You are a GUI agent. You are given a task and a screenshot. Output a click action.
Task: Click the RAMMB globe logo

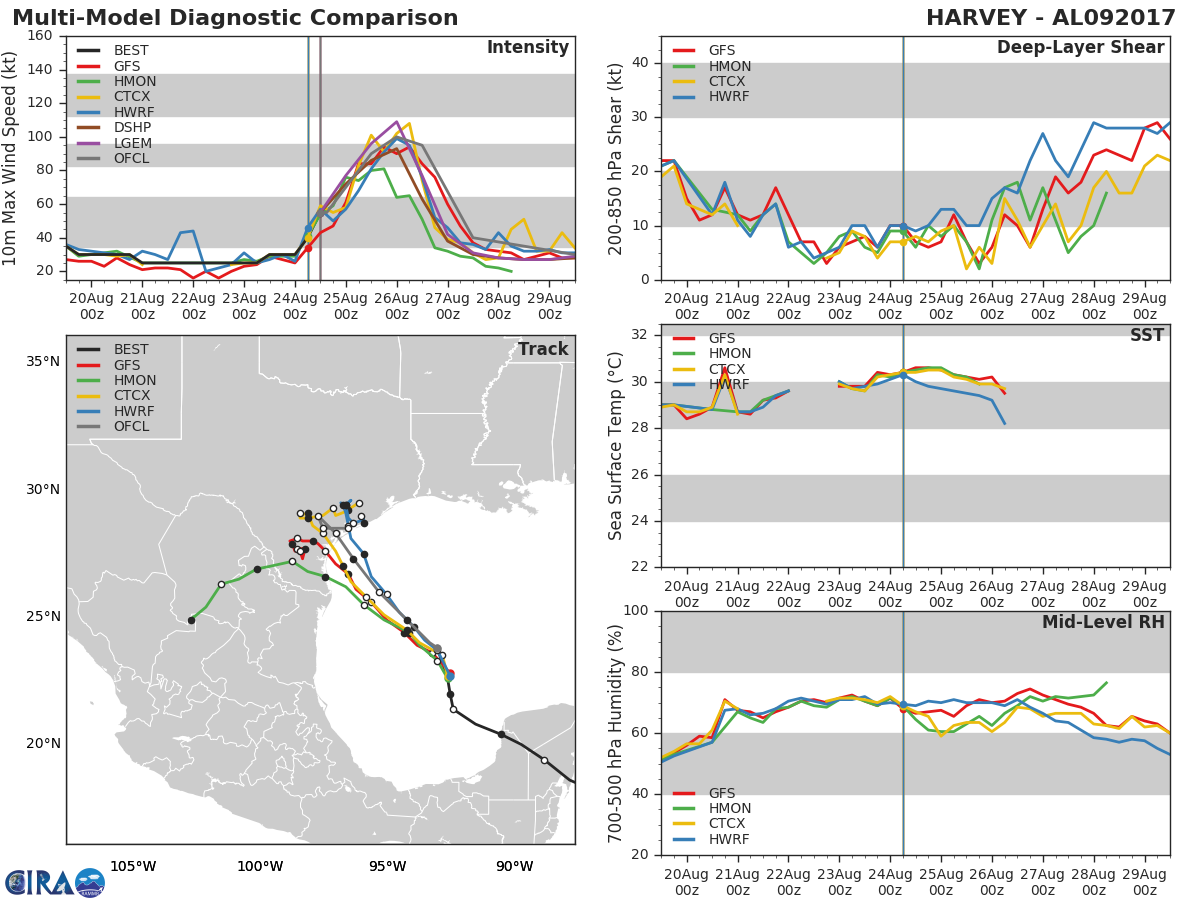90,883
